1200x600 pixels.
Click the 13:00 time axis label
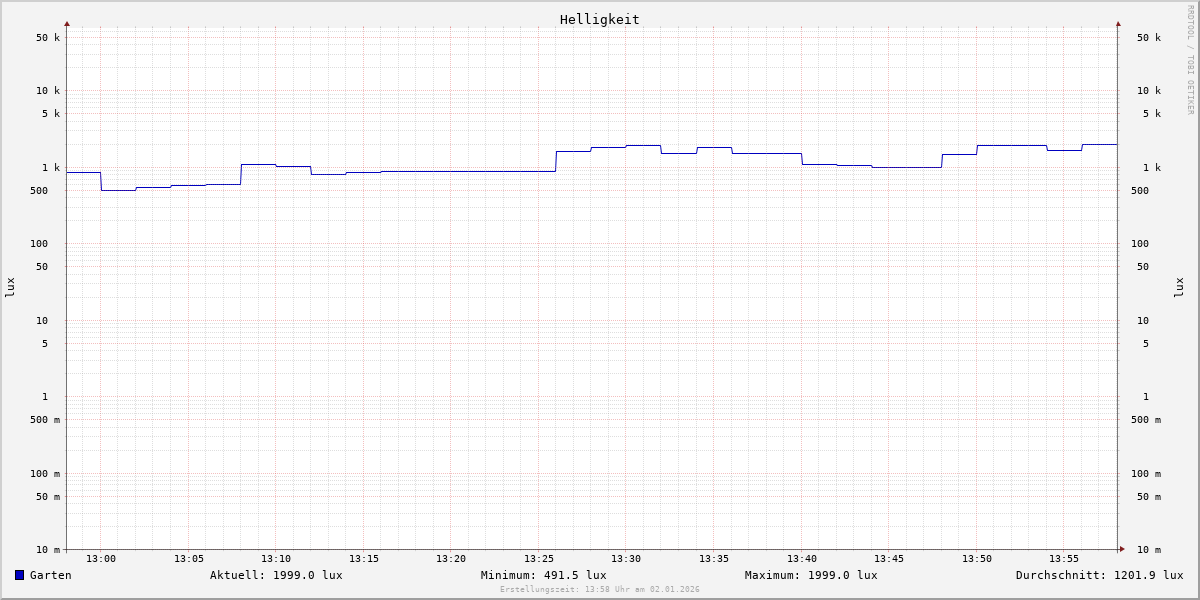click(x=101, y=559)
